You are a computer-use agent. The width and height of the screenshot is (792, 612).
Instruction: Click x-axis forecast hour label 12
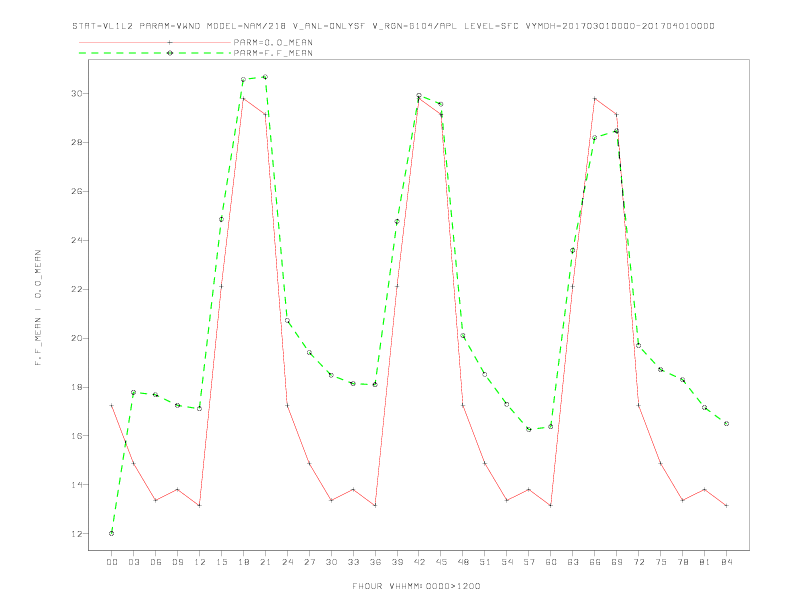pyautogui.click(x=200, y=562)
